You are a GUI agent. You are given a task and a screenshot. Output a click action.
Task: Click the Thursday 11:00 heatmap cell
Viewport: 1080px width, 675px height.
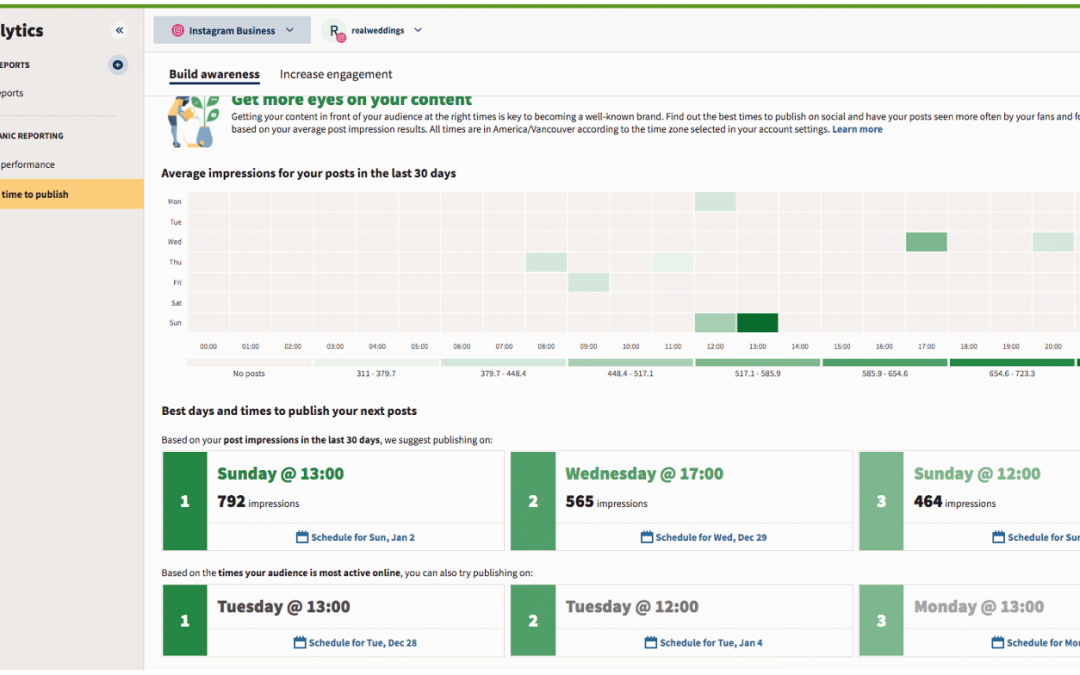click(x=673, y=262)
